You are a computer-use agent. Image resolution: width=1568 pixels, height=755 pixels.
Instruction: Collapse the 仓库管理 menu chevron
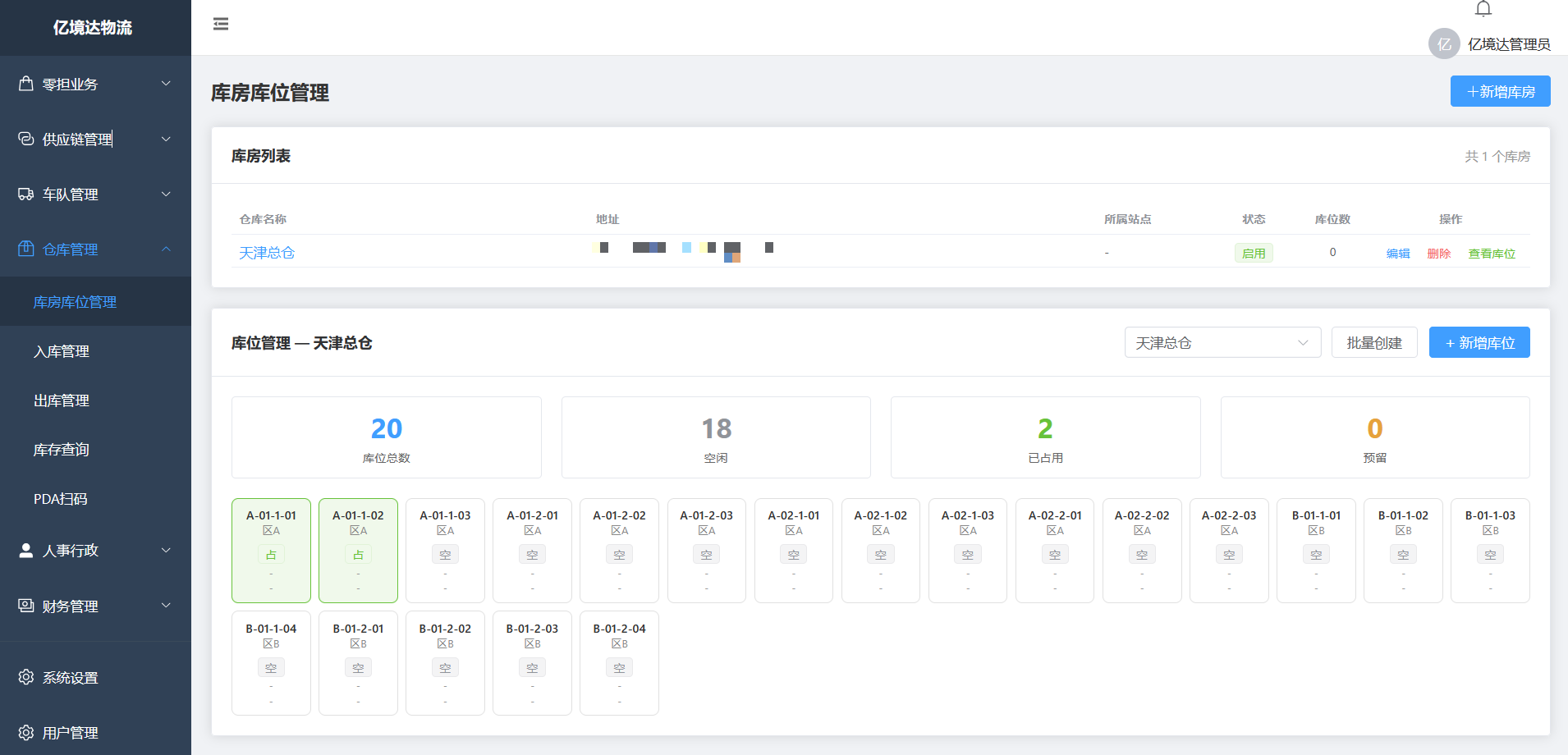click(166, 249)
